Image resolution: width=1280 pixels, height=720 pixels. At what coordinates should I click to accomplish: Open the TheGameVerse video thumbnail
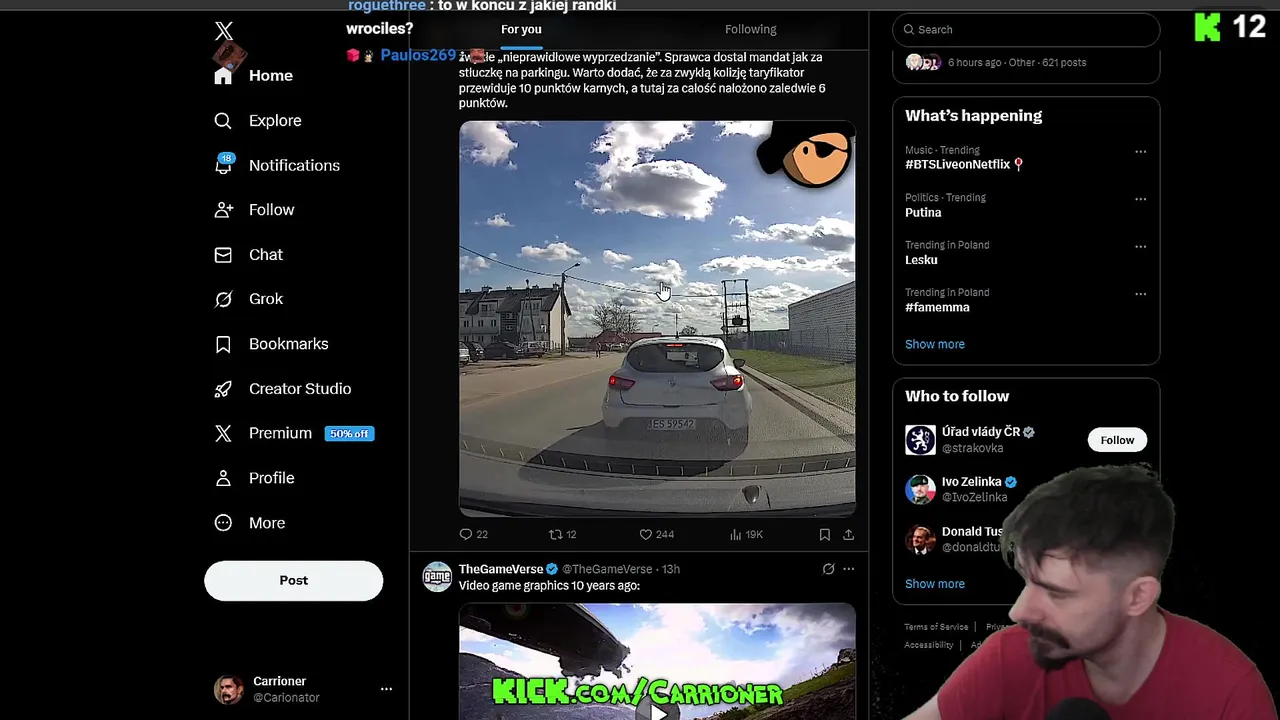click(657, 661)
